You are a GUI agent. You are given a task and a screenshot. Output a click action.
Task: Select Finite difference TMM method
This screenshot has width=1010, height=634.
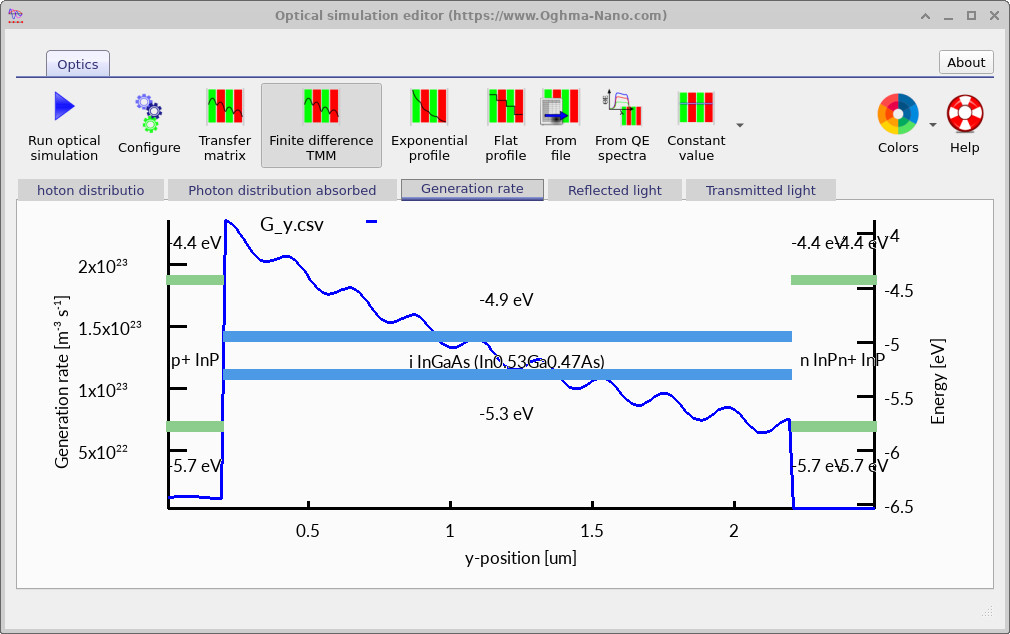[321, 126]
